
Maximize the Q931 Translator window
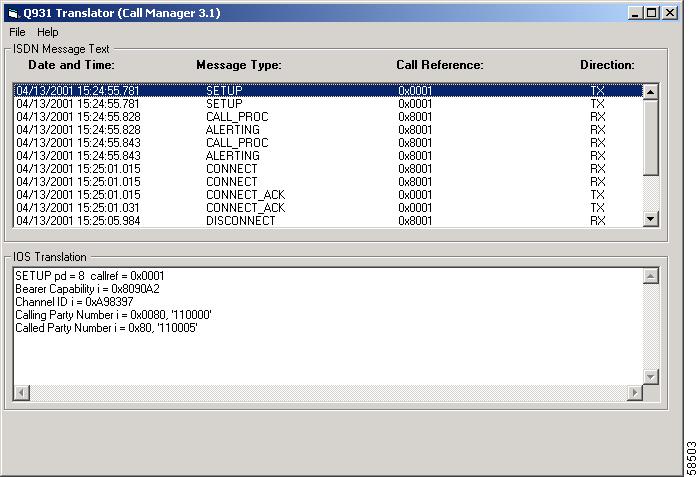[651, 13]
